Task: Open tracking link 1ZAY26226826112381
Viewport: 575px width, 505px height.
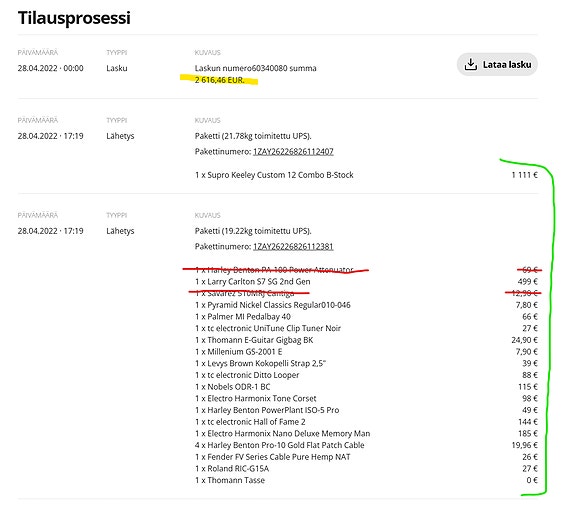Action: pos(293,246)
